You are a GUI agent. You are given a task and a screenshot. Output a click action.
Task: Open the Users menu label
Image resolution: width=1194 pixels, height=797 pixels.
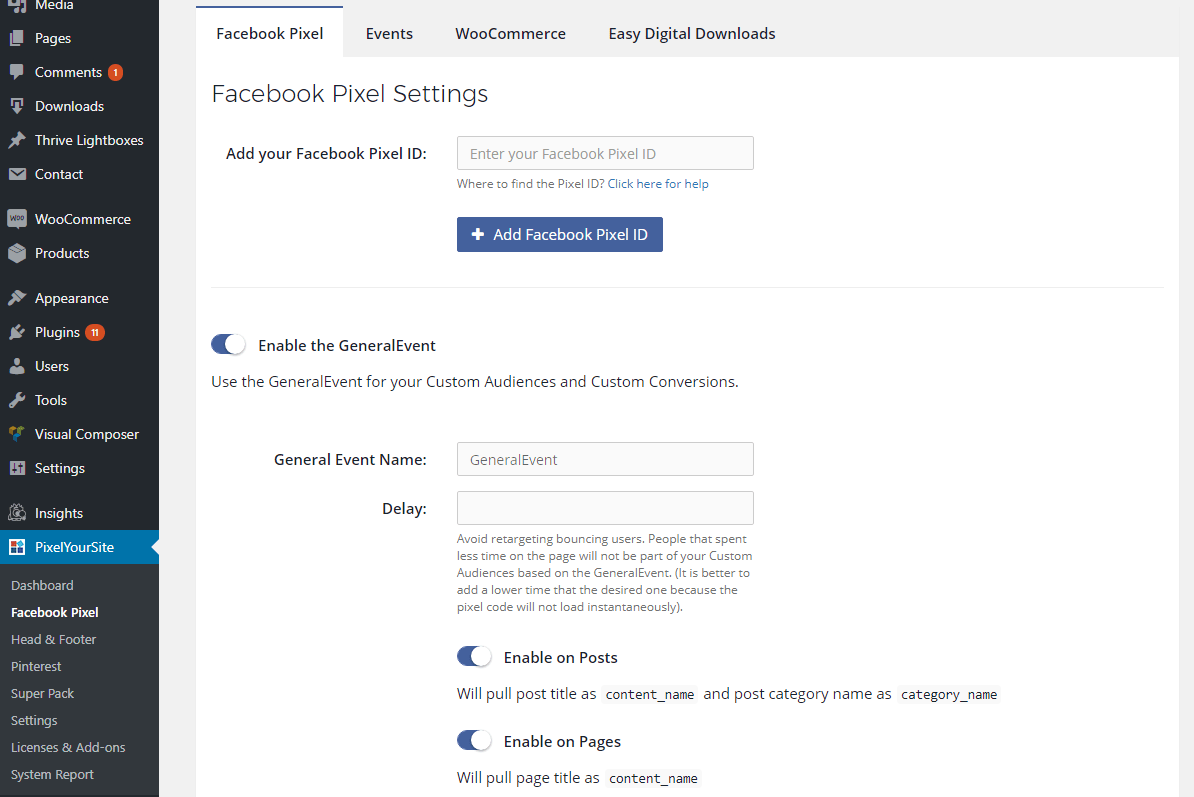pos(52,366)
